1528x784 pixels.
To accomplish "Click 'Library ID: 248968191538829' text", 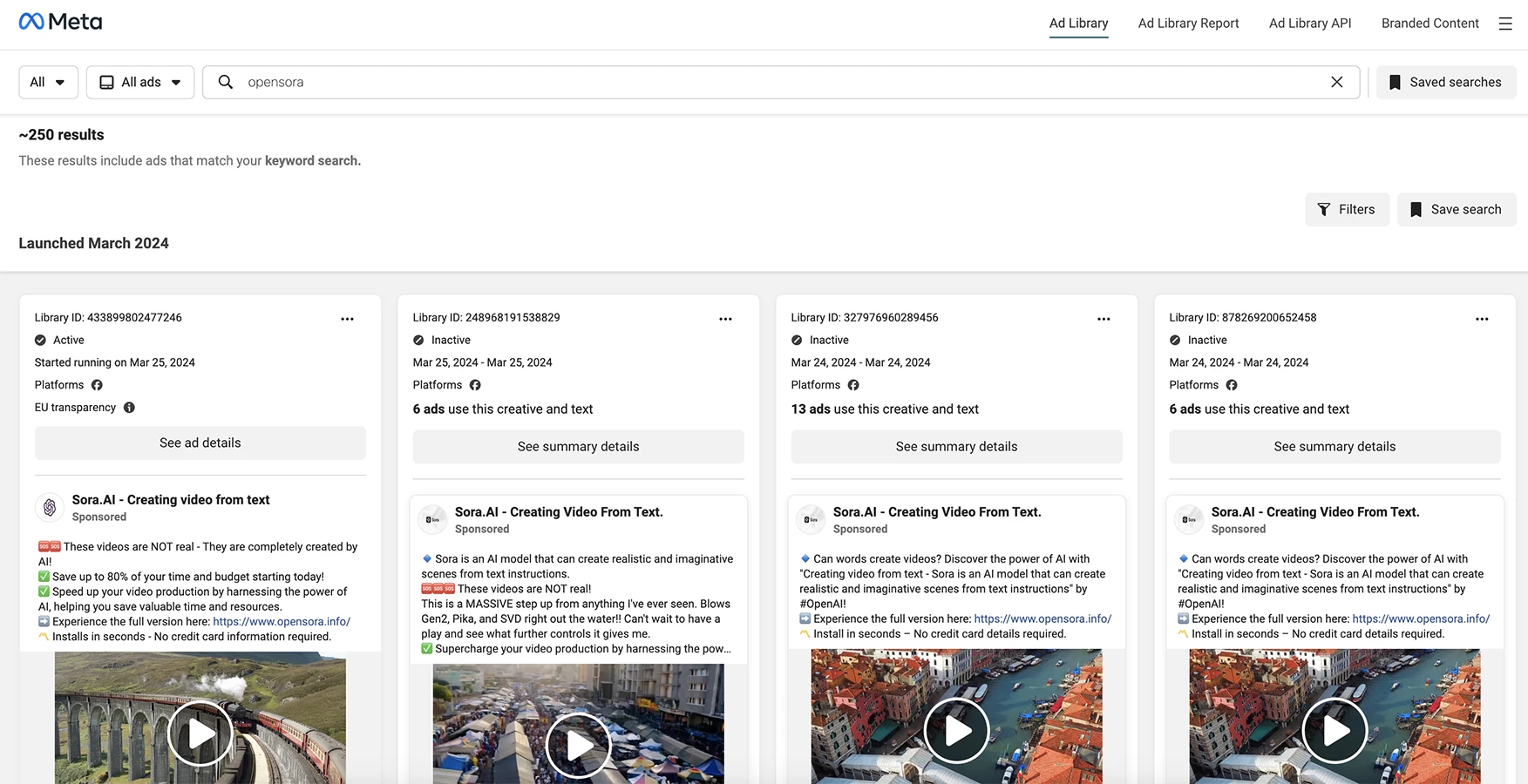I will 486,318.
